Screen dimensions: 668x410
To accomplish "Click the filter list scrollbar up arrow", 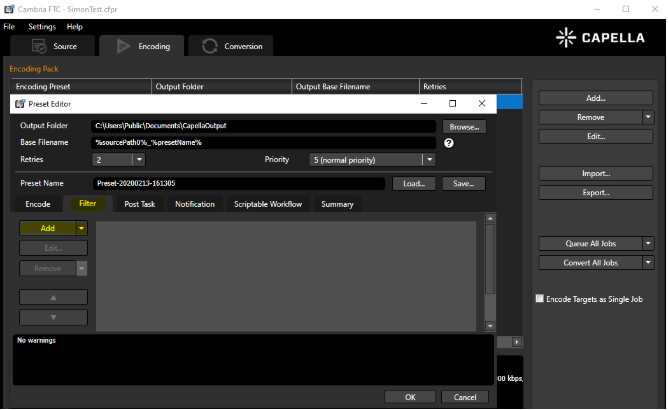I will coord(490,218).
